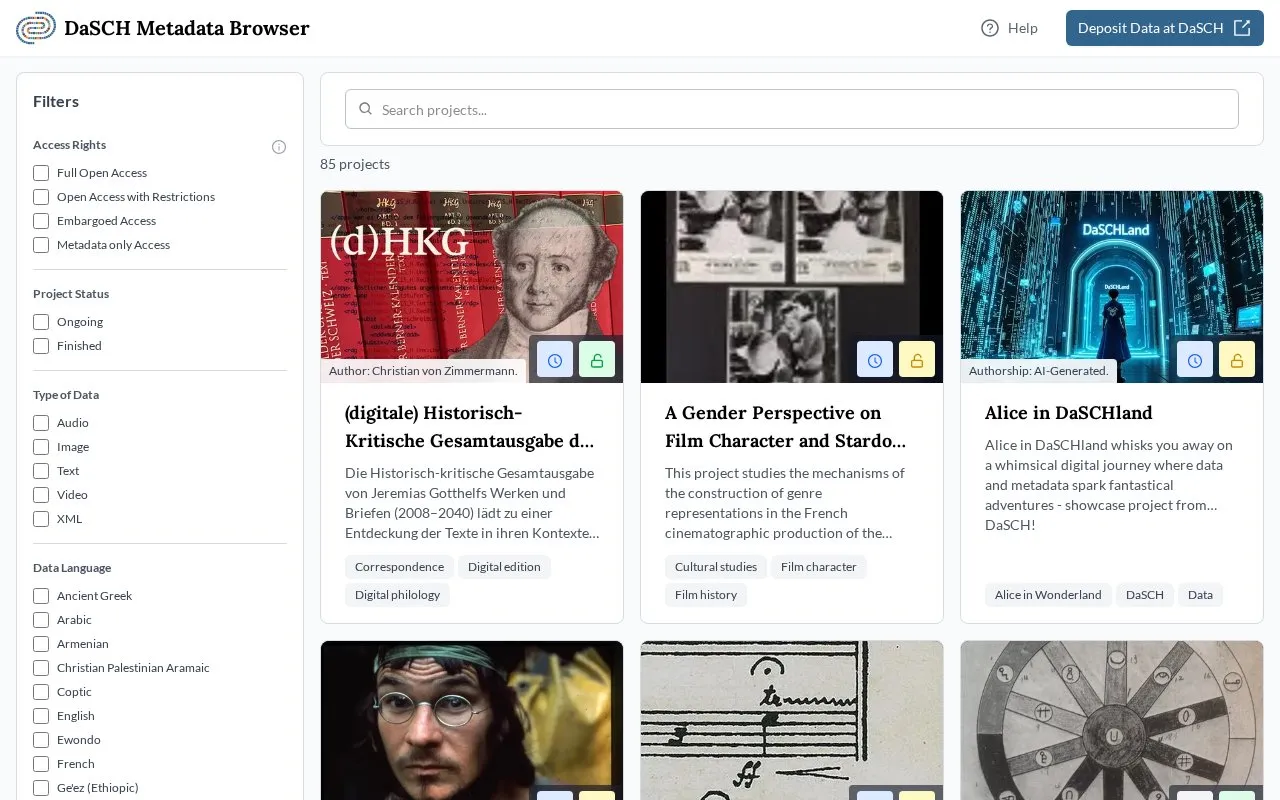1280x800 pixels.
Task: Click the Alice in Wonderland keyword tag
Action: pos(1048,595)
